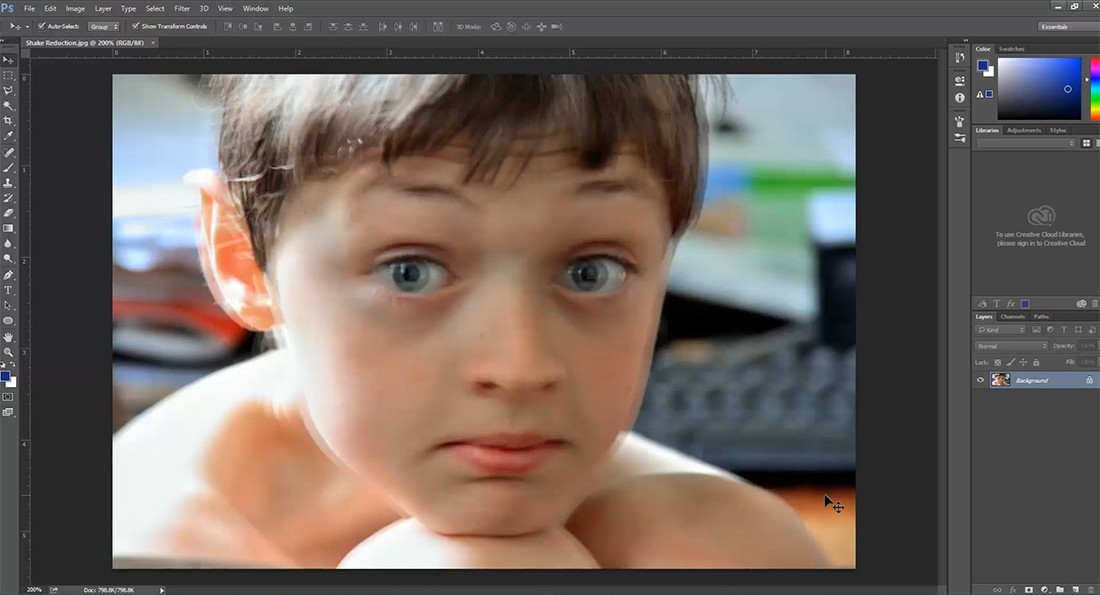1100x595 pixels.
Task: Select the Rectangular Marquee tool
Action: tap(8, 75)
